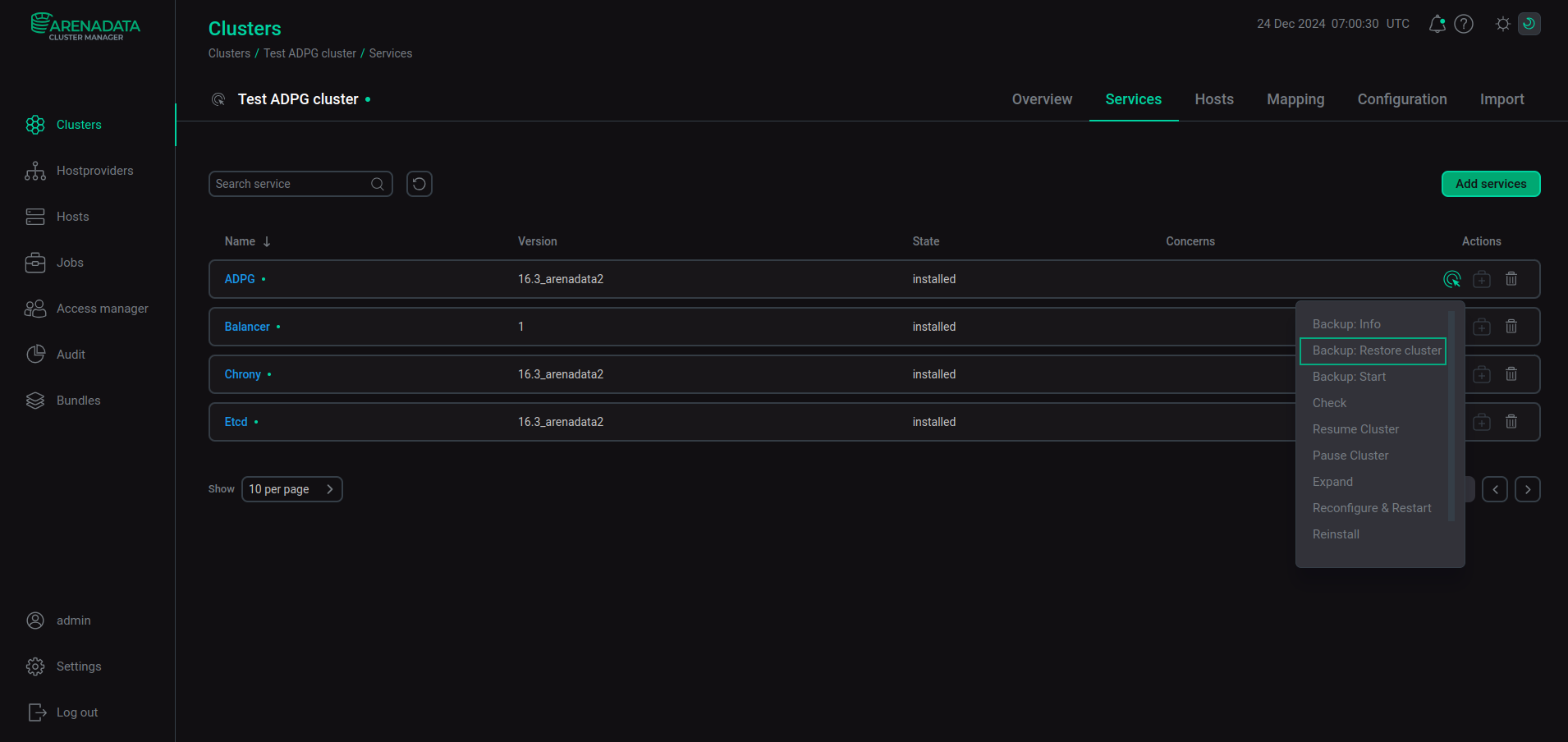The image size is (1568, 742).
Task: Click the Arenadata Cluster Manager logo
Action: click(x=85, y=26)
